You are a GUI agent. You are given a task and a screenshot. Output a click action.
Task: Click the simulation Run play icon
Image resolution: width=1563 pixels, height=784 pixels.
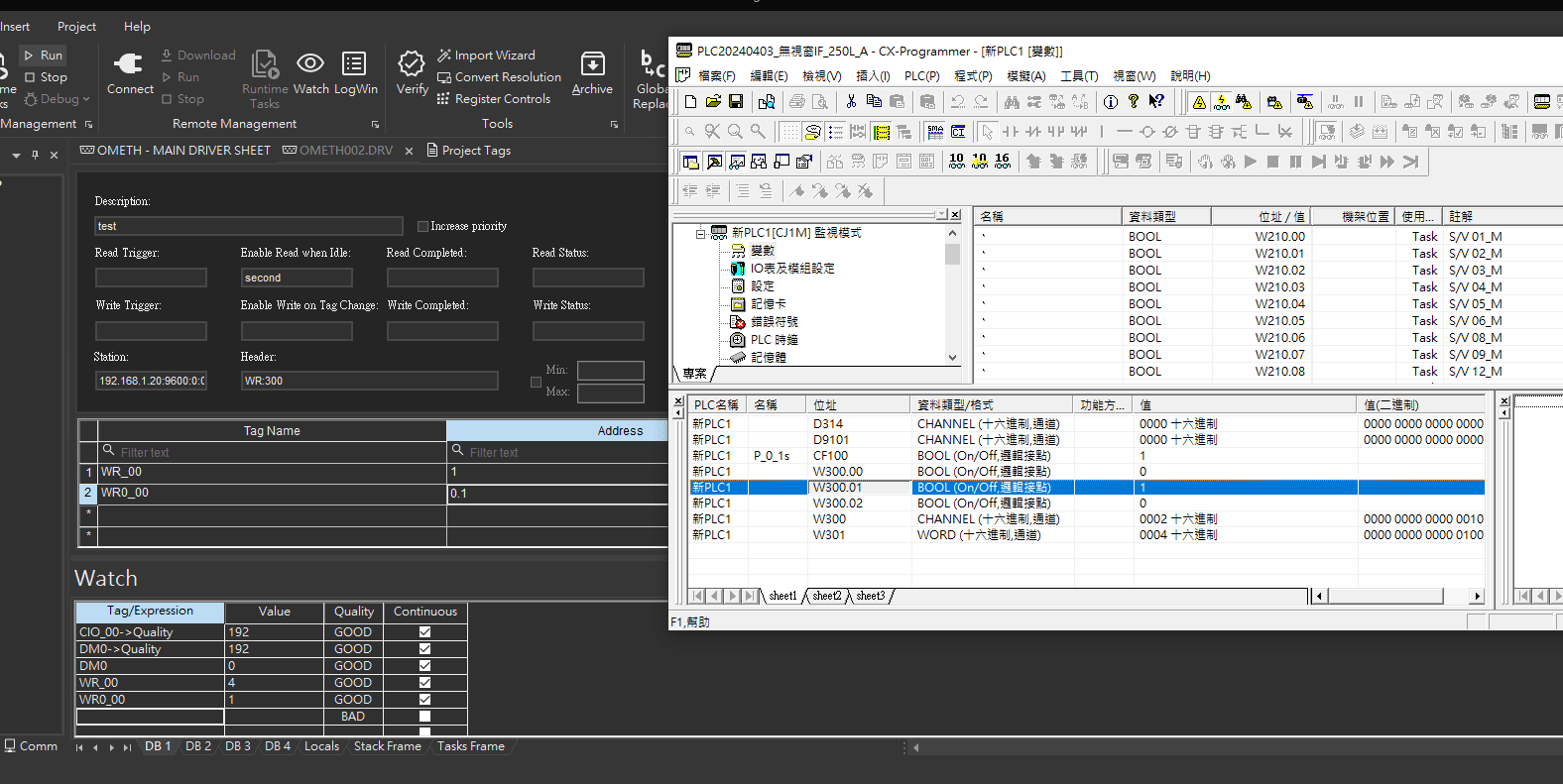[x=1251, y=161]
